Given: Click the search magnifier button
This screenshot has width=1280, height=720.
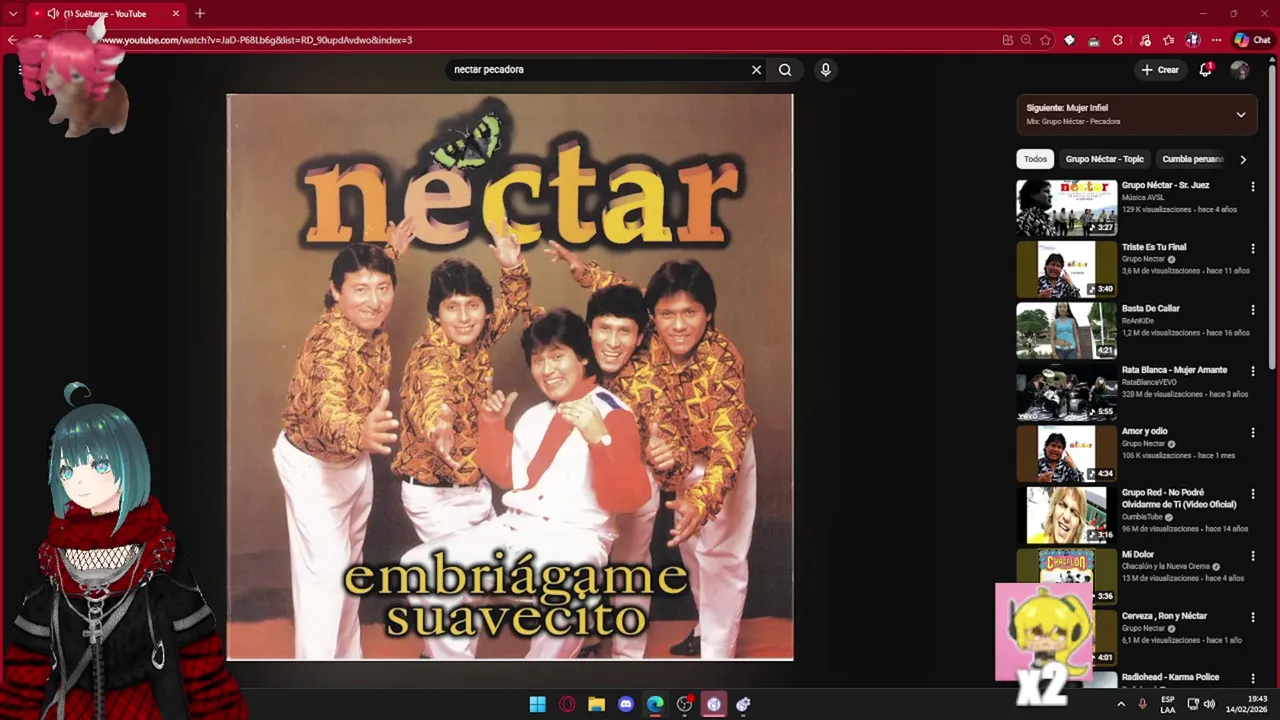Looking at the screenshot, I should [x=785, y=70].
